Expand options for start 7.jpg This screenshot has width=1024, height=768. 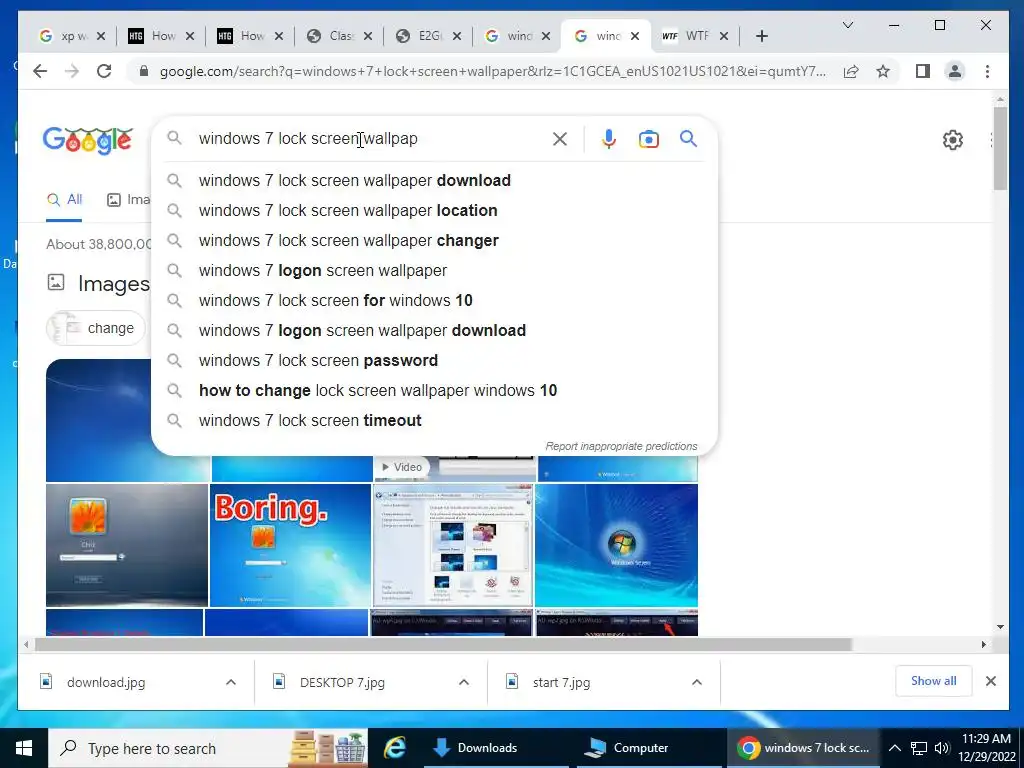point(697,682)
